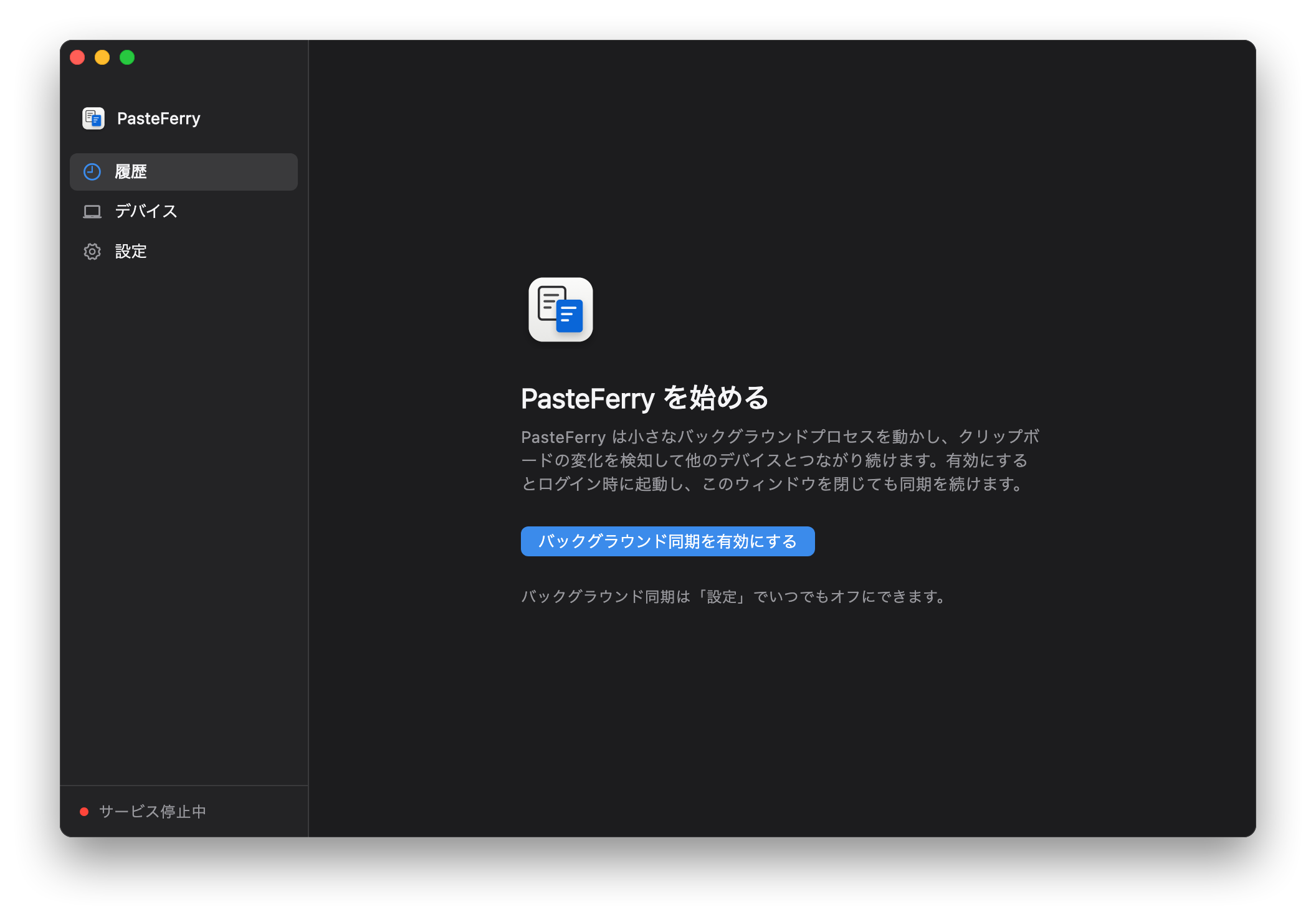
Task: Click the PasteFerry title in sidebar
Action: [x=159, y=118]
